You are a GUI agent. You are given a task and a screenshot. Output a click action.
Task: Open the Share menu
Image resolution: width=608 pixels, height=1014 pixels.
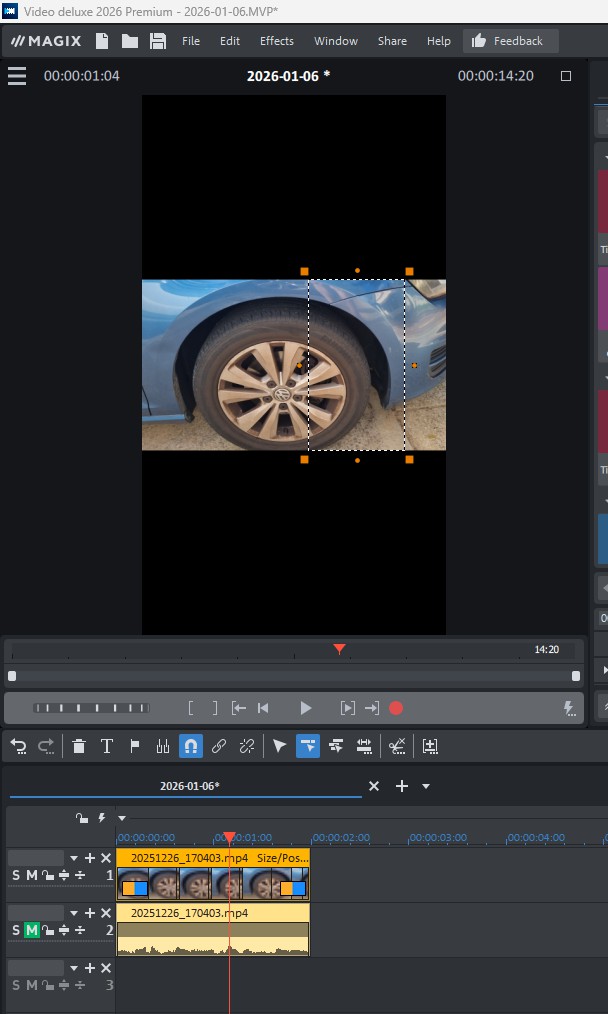coord(392,41)
